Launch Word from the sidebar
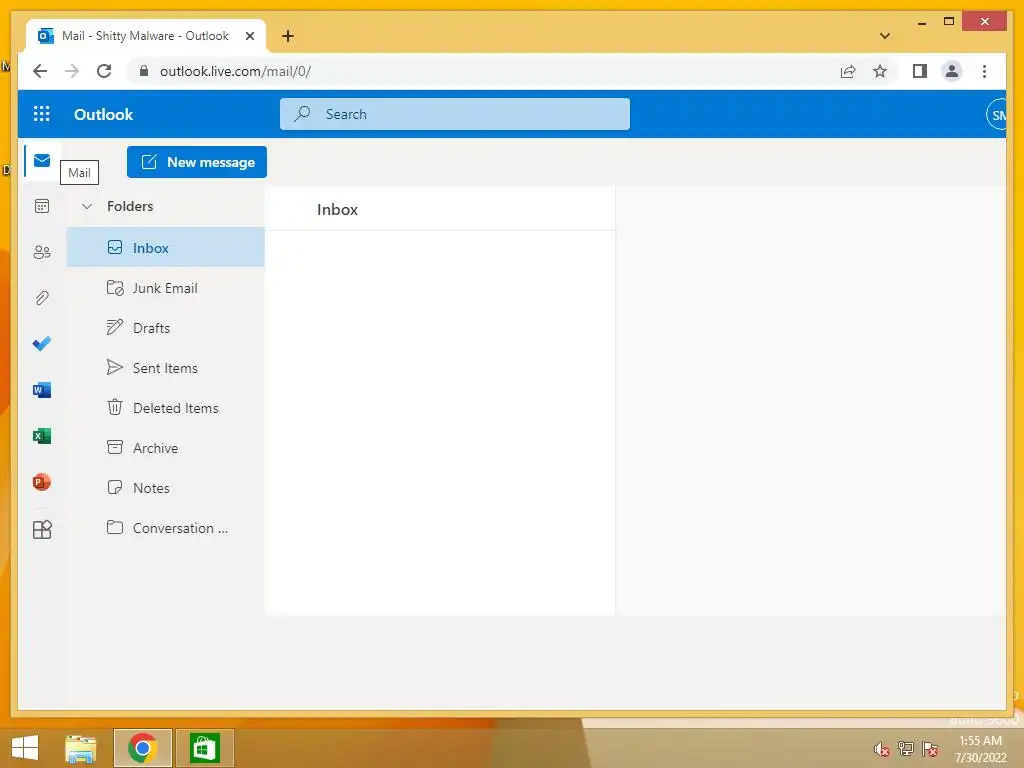This screenshot has height=768, width=1024. [42, 390]
